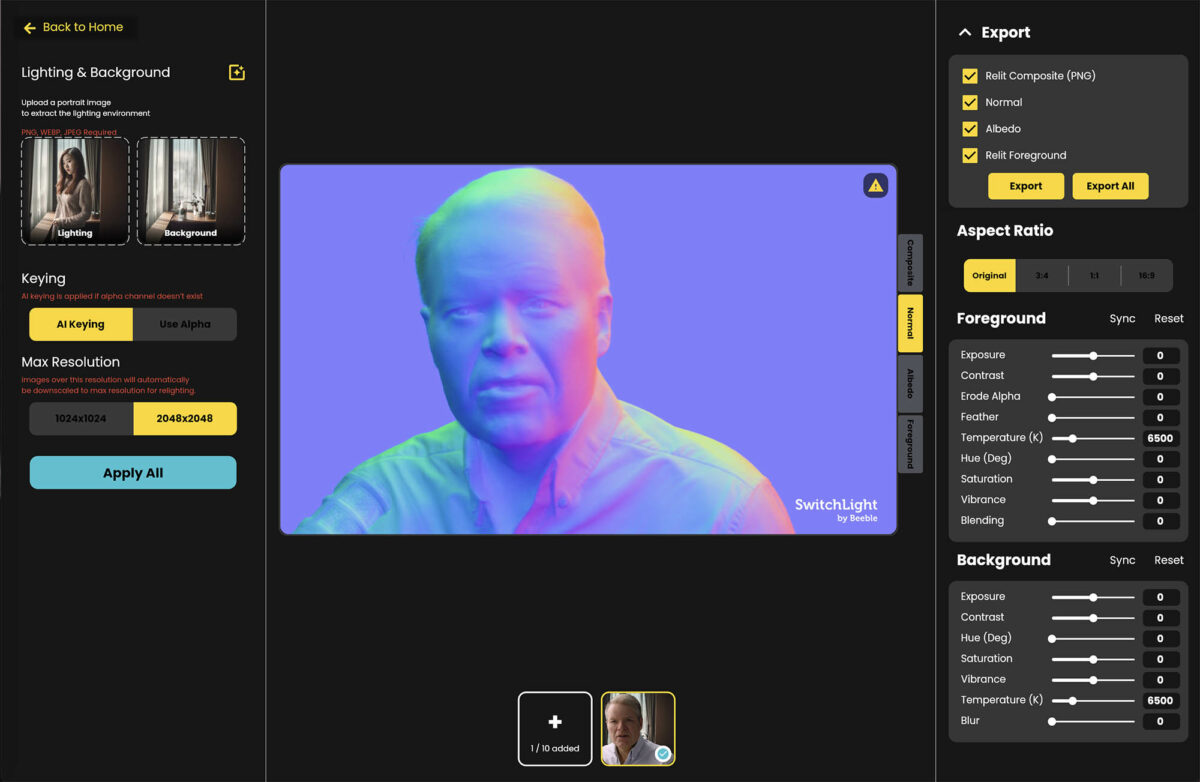Image resolution: width=1200 pixels, height=782 pixels.
Task: Click the add preset icon beside Lighting & Background
Action: pos(236,72)
